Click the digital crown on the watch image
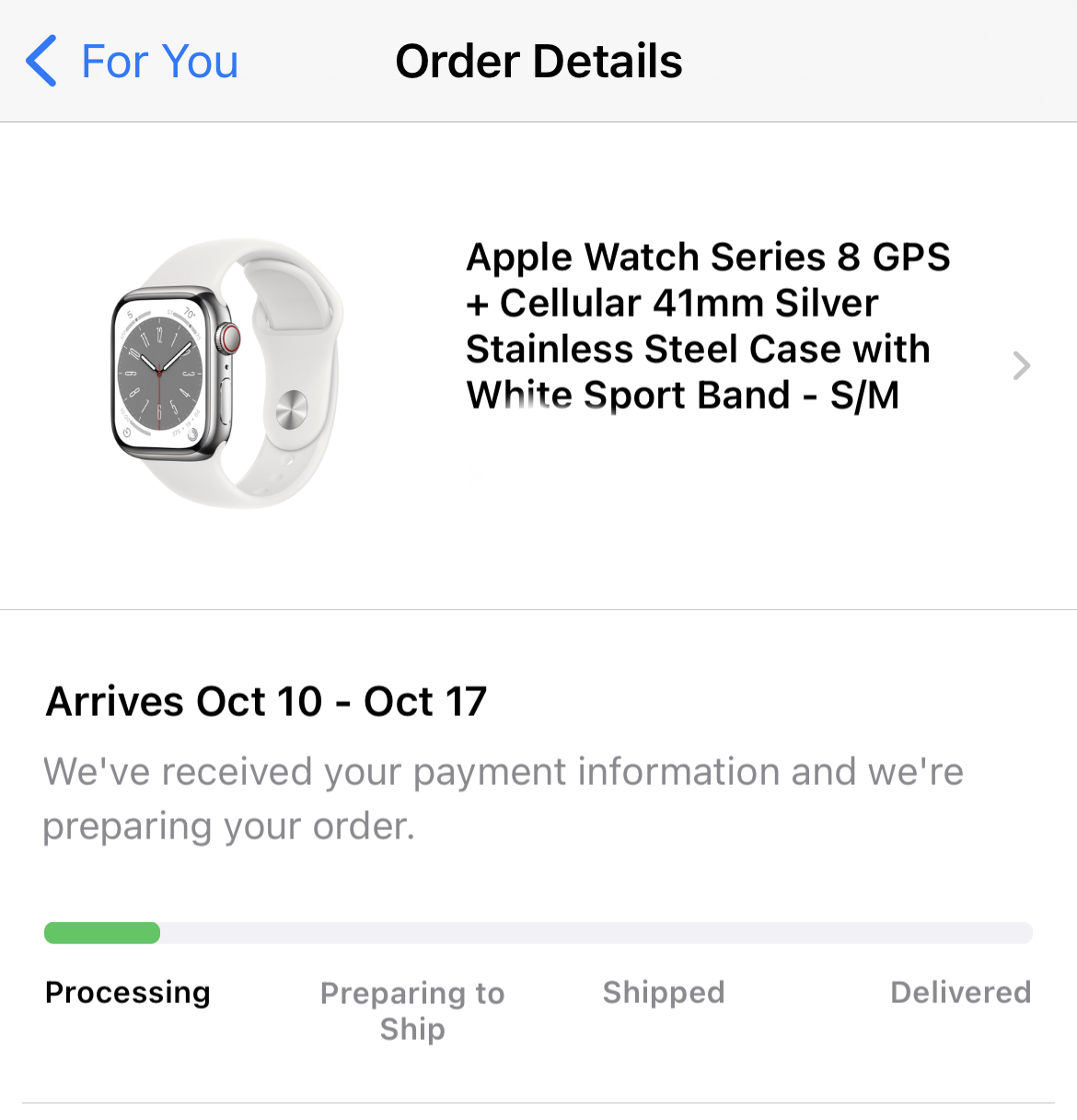The height and width of the screenshot is (1120, 1077). [x=227, y=339]
